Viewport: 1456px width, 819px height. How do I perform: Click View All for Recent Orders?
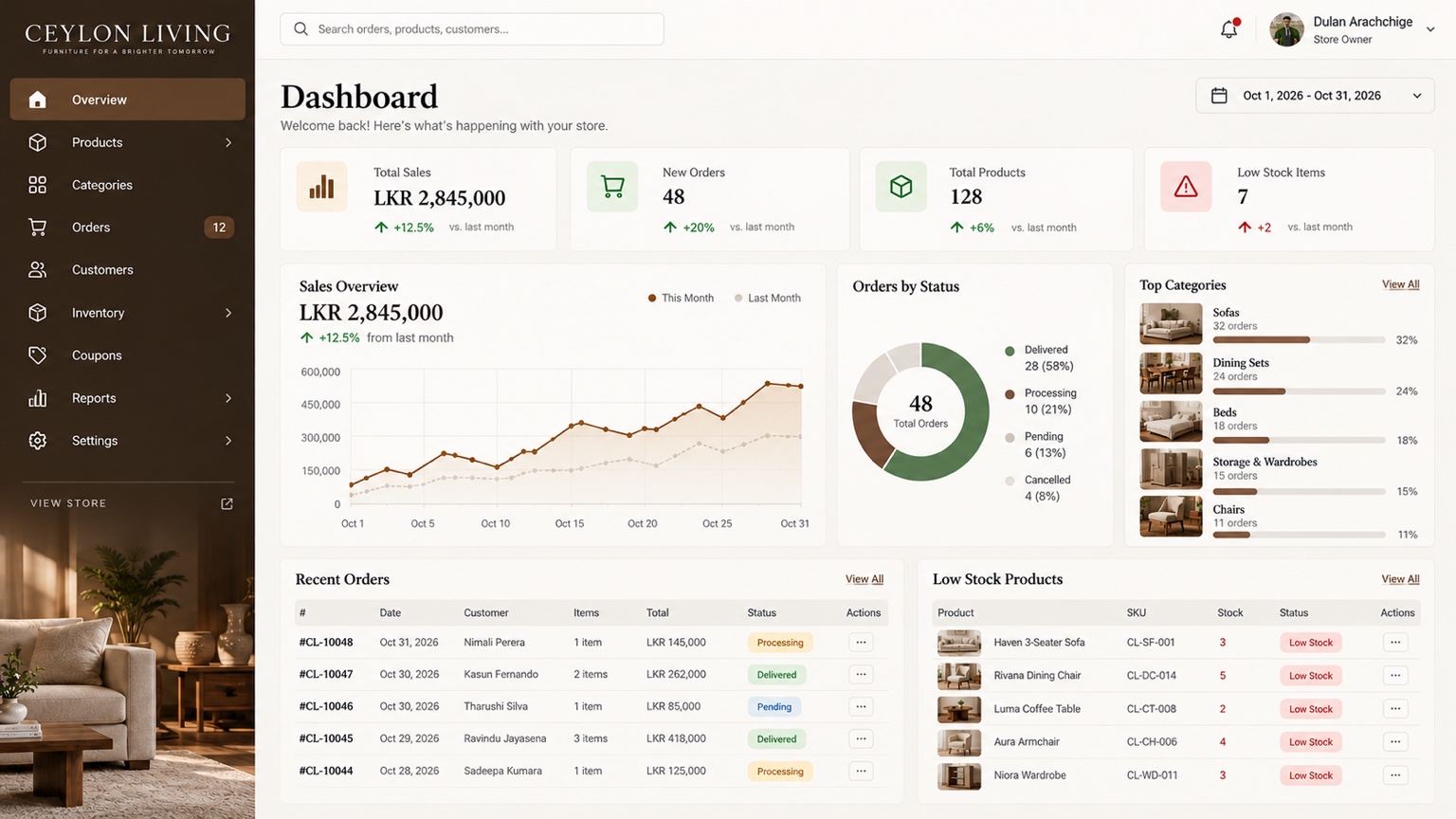[x=864, y=579]
